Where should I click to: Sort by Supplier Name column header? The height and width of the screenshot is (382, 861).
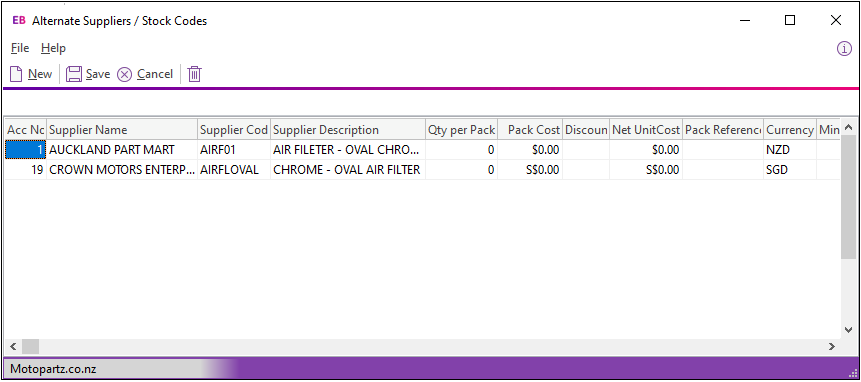(122, 130)
